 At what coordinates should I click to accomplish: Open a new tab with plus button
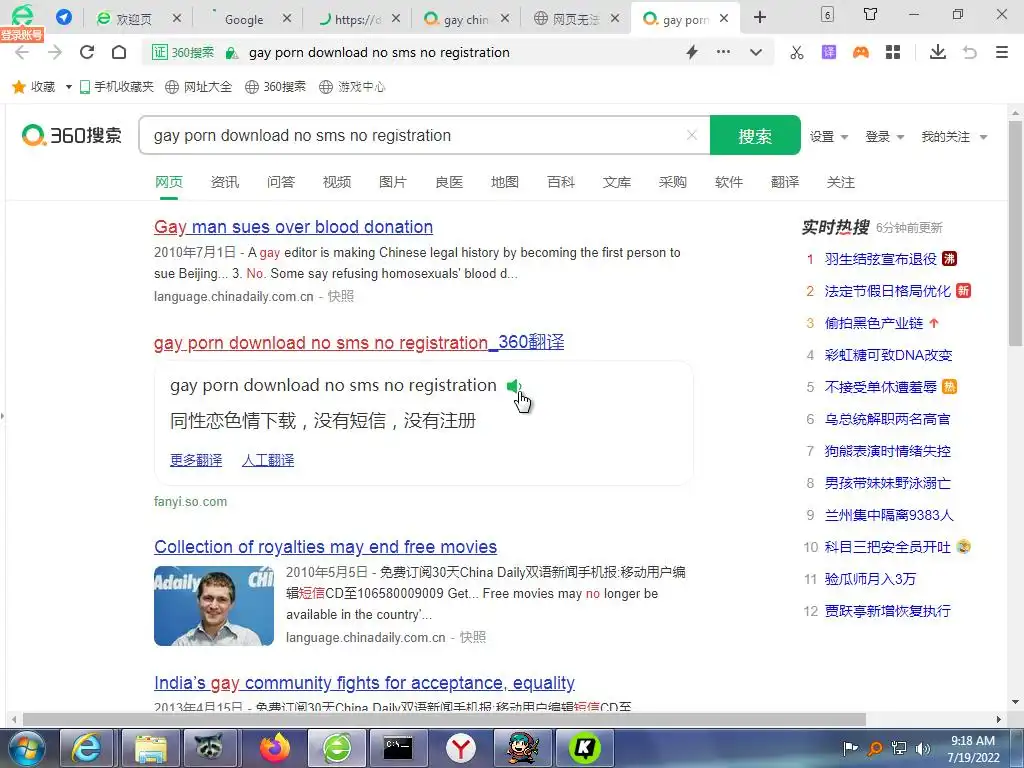760,18
